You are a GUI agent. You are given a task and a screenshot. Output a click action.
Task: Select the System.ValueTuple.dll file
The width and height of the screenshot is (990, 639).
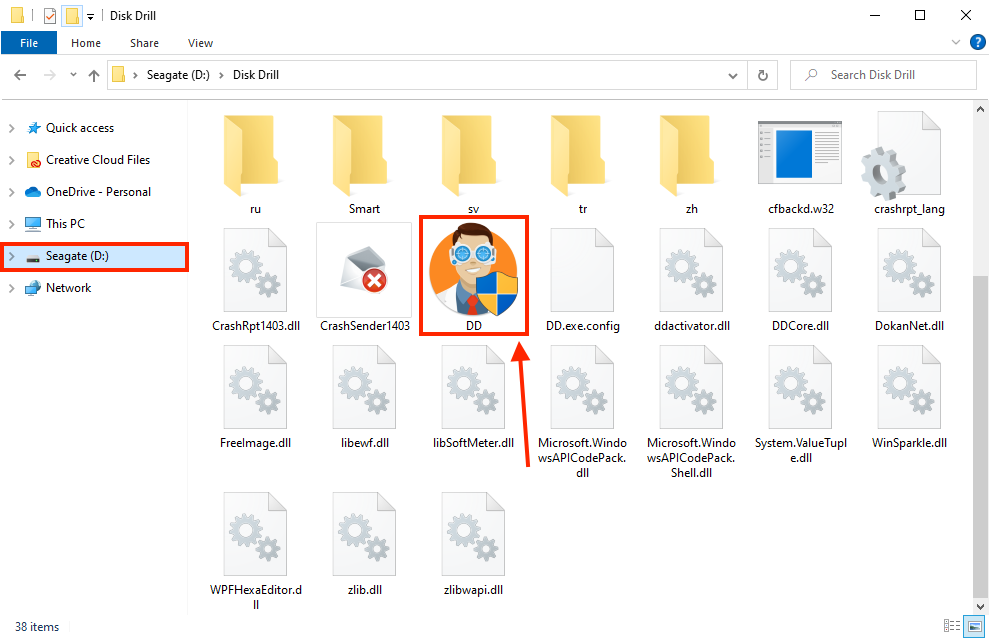coord(800,405)
